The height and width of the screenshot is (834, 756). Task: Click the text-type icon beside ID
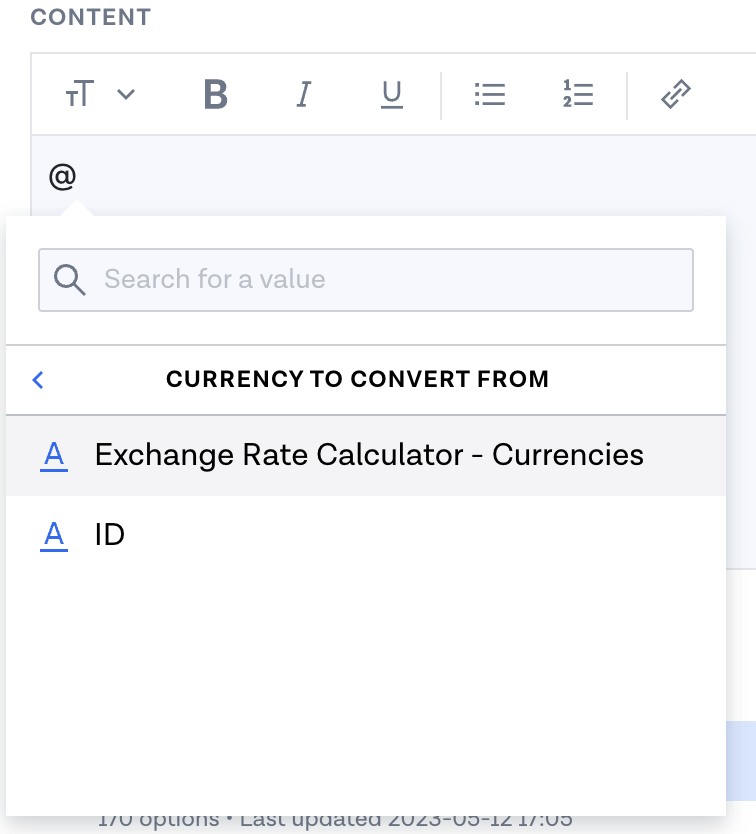[x=54, y=535]
